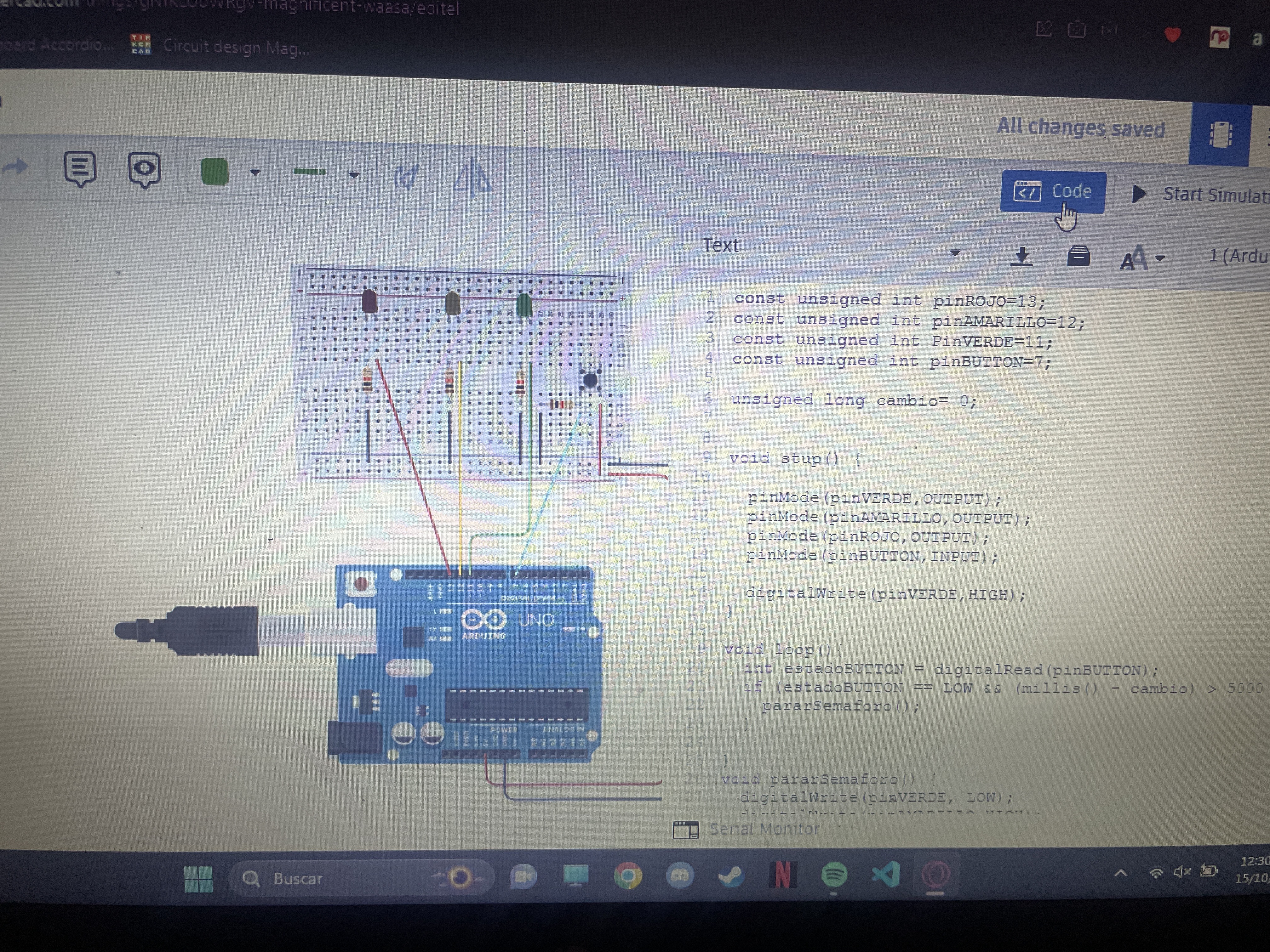Open the notes annotation tool

click(80, 169)
